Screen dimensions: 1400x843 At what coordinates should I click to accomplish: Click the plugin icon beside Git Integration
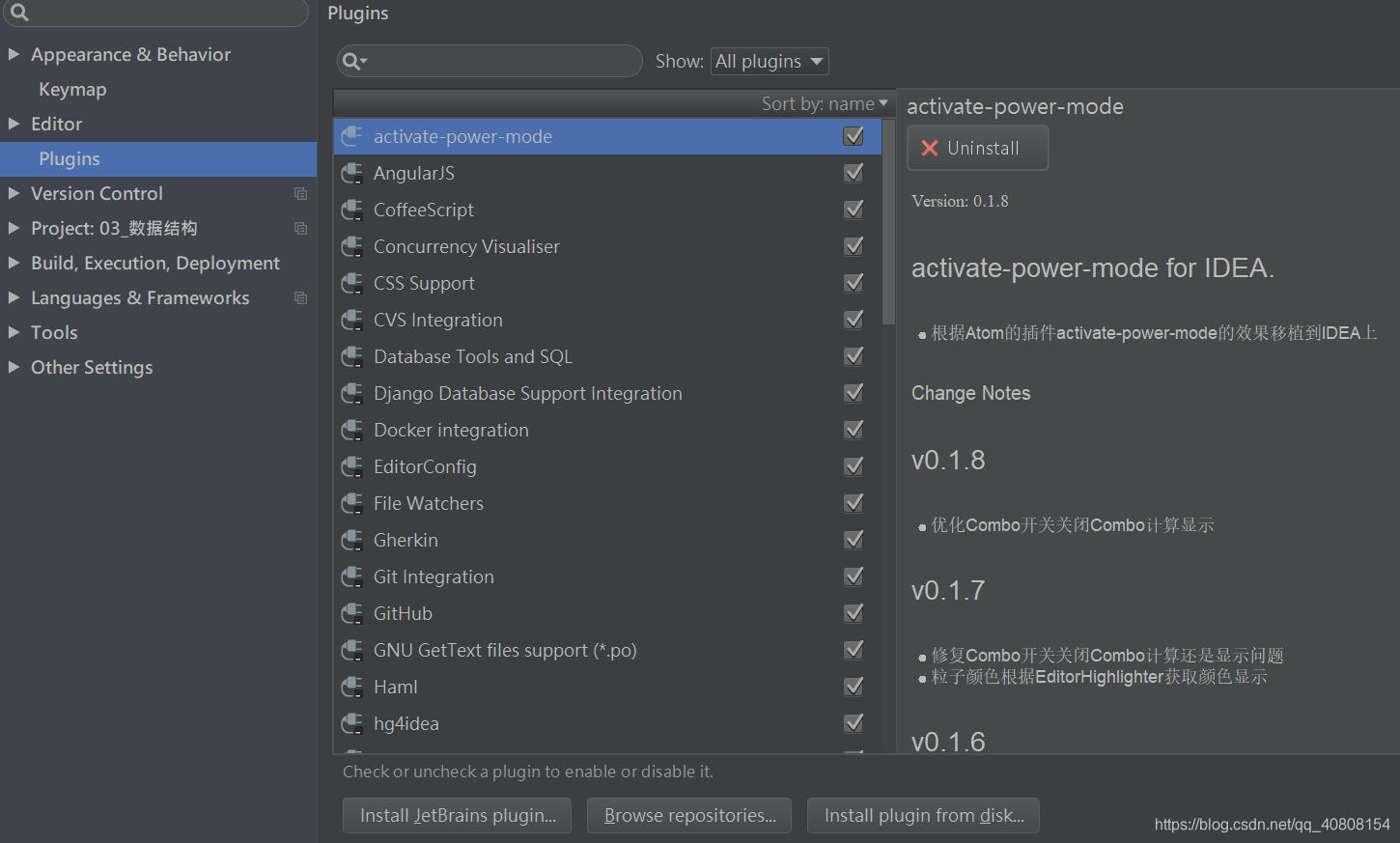click(352, 576)
